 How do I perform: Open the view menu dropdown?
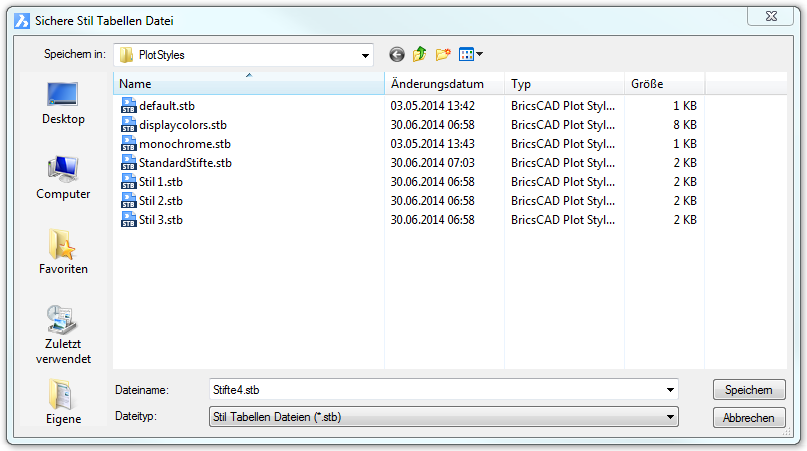(471, 55)
